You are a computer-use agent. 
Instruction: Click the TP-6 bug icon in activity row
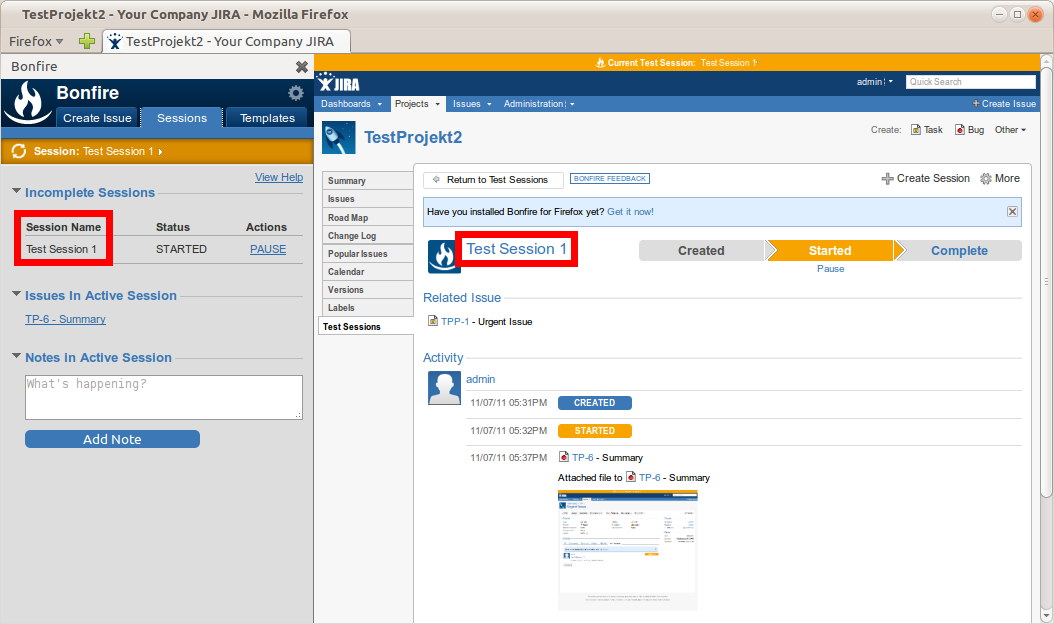(x=564, y=457)
